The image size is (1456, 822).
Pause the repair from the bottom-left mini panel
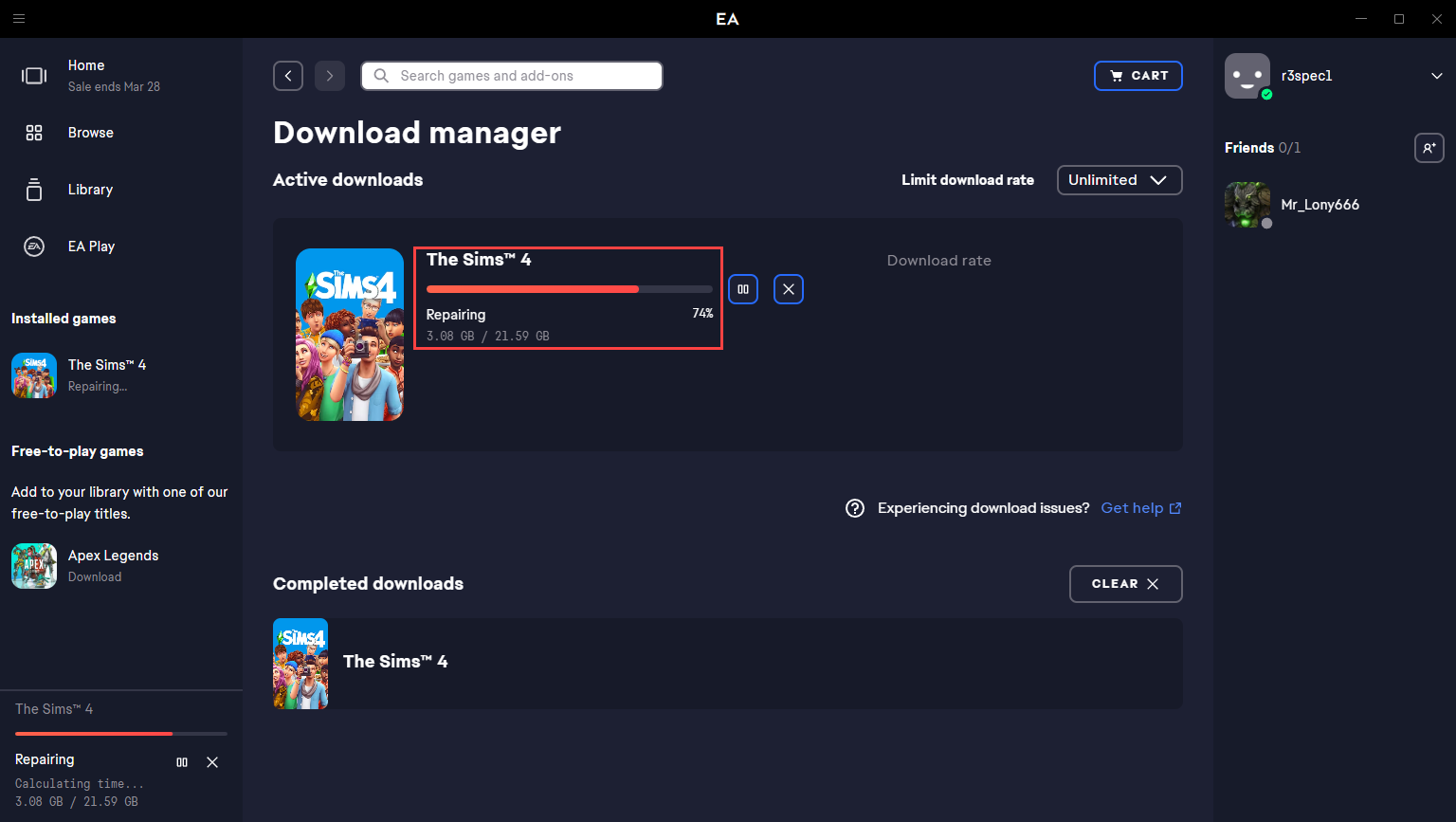pyautogui.click(x=182, y=762)
